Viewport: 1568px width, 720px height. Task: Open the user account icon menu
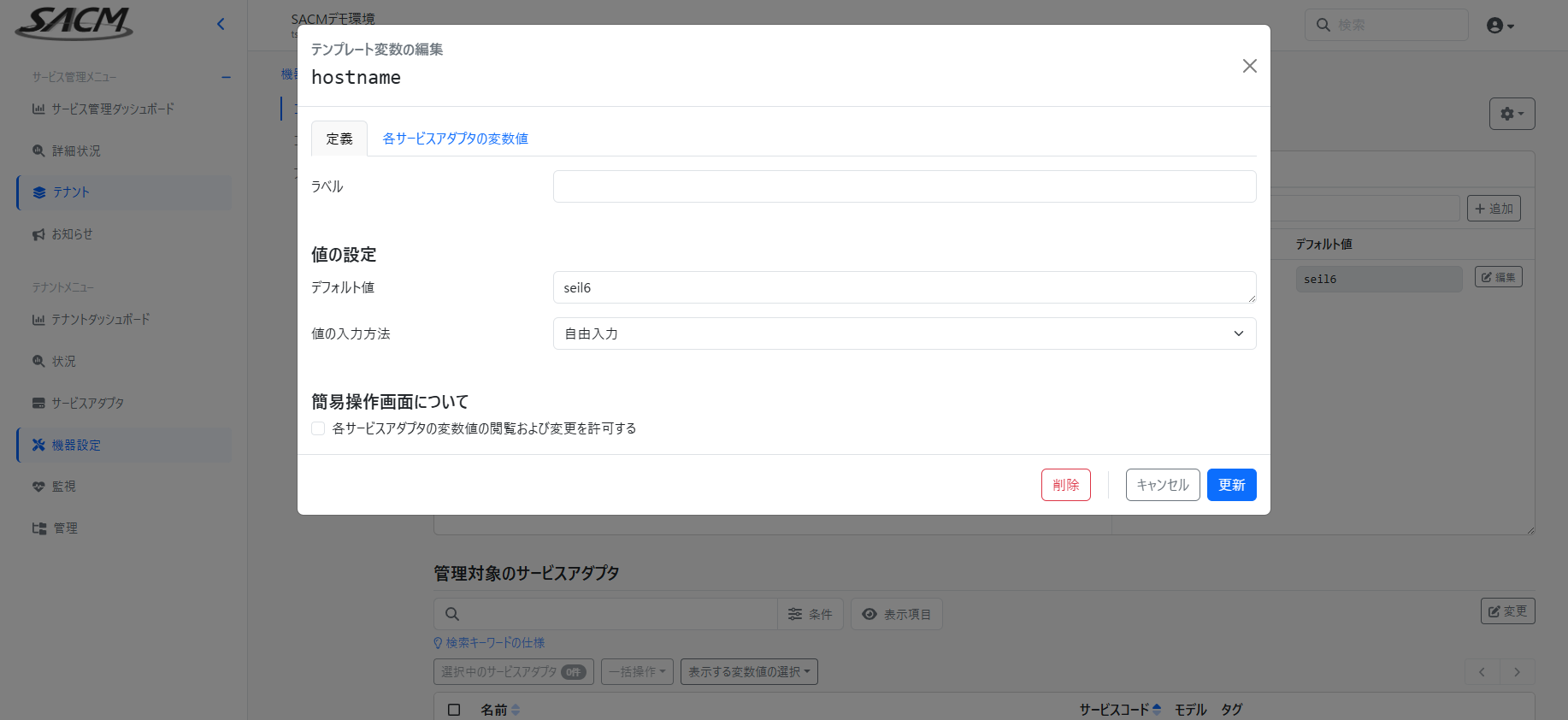tap(1500, 26)
